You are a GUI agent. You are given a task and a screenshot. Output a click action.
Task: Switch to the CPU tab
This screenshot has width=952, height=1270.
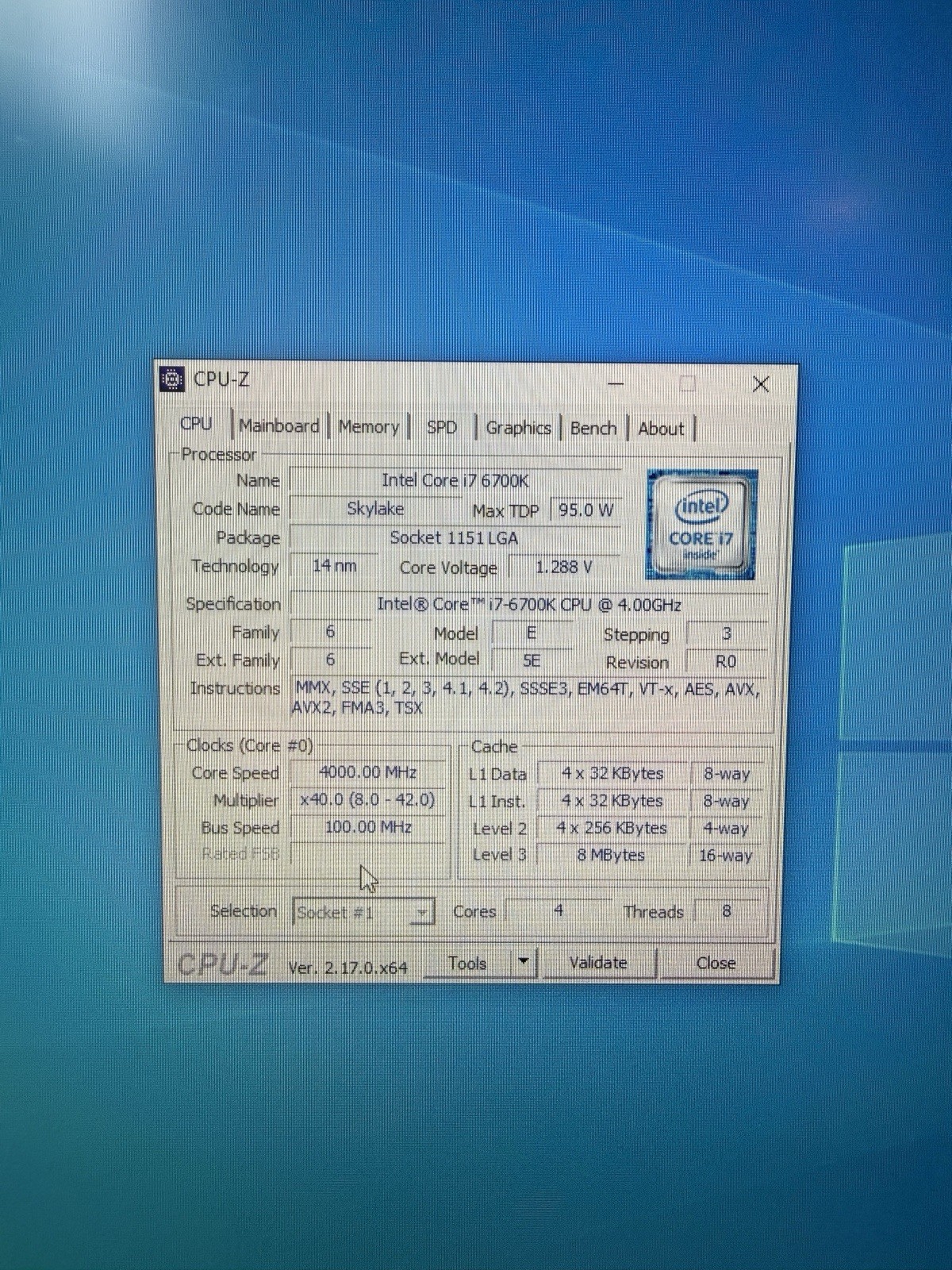point(196,424)
